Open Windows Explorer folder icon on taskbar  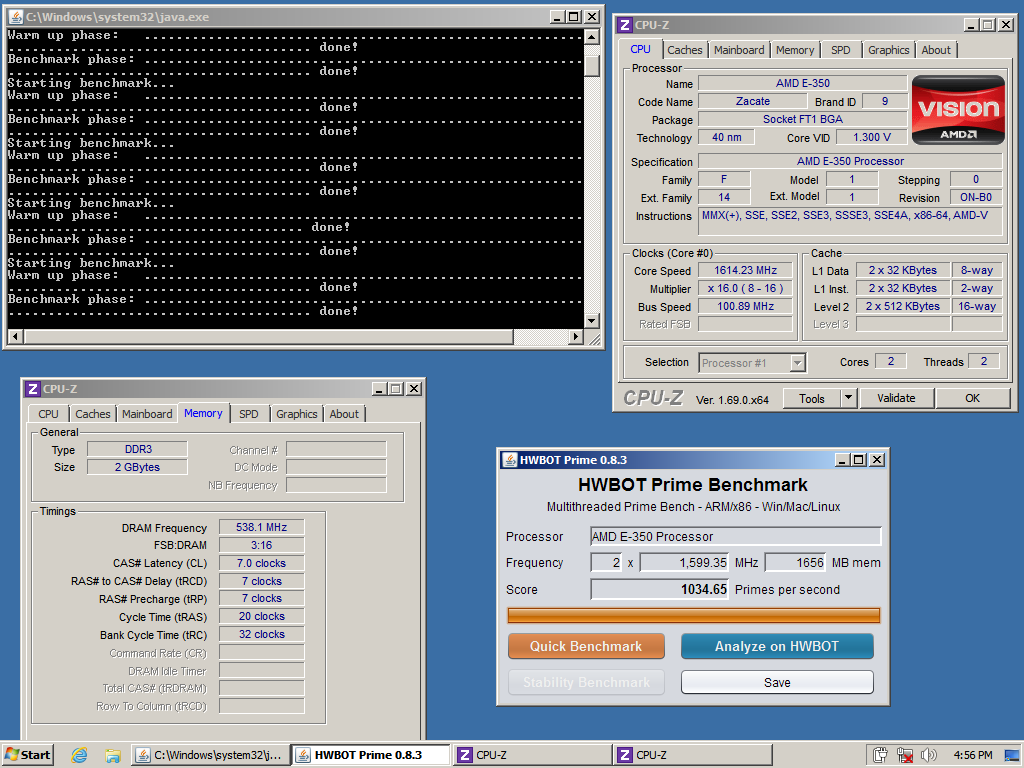click(112, 756)
